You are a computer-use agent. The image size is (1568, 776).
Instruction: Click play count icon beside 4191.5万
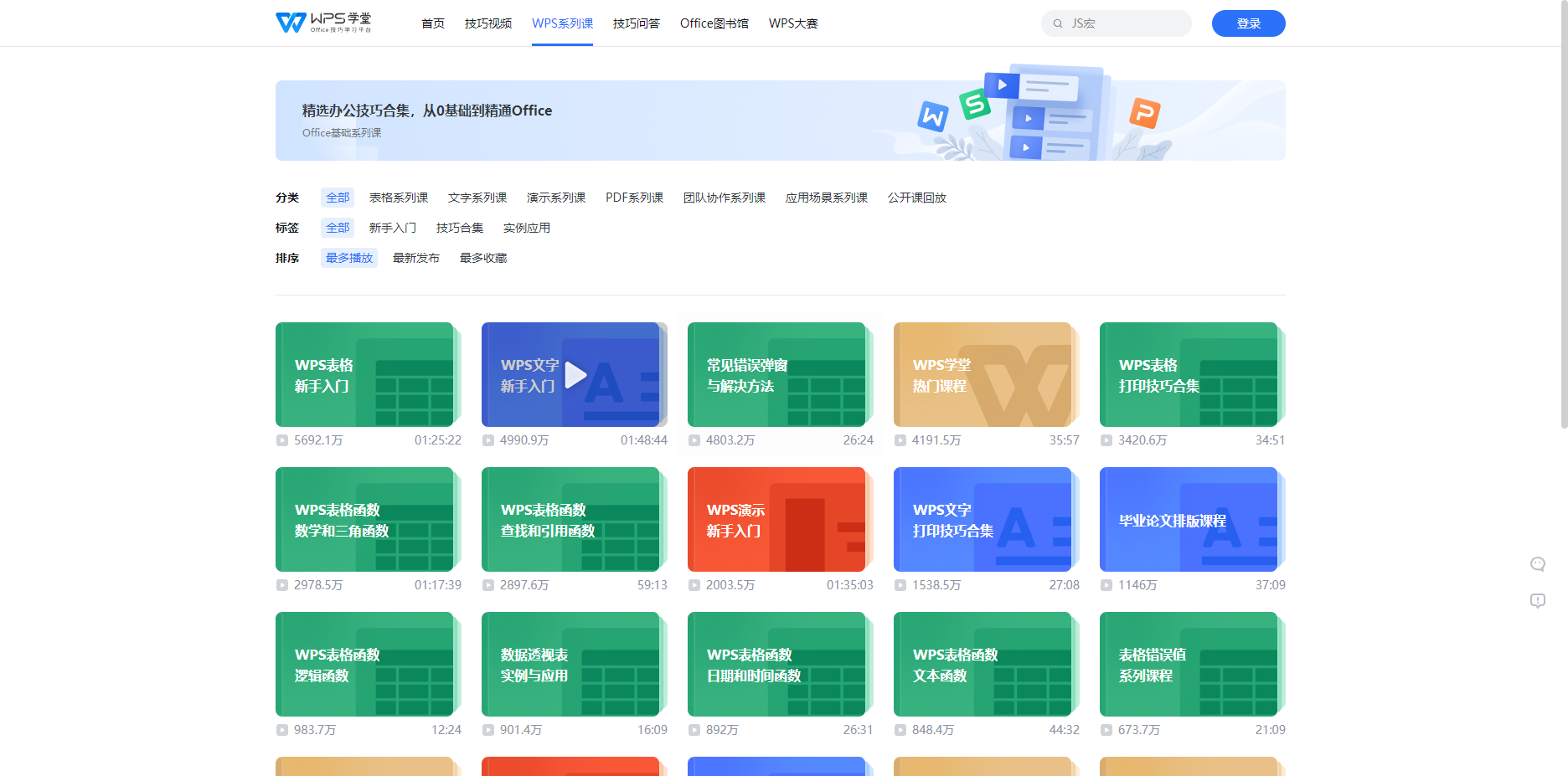[x=900, y=440]
